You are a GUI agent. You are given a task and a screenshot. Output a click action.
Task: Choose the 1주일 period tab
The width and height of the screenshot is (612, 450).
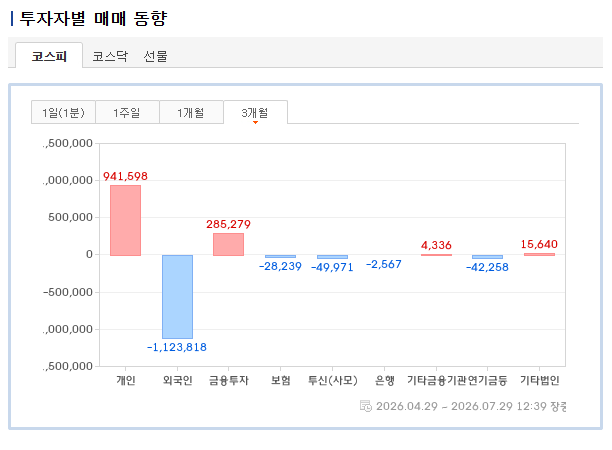click(127, 113)
